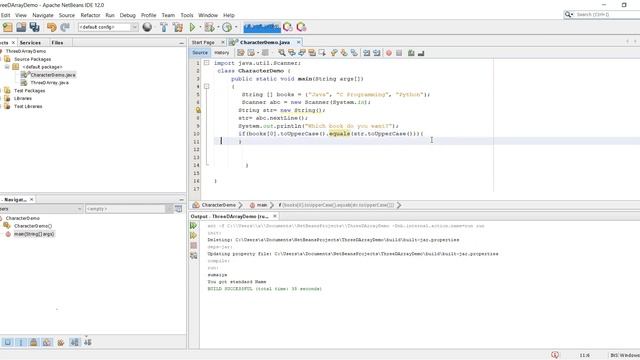Open the Window menu
The height and width of the screenshot is (360, 640).
pyautogui.click(x=208, y=15)
